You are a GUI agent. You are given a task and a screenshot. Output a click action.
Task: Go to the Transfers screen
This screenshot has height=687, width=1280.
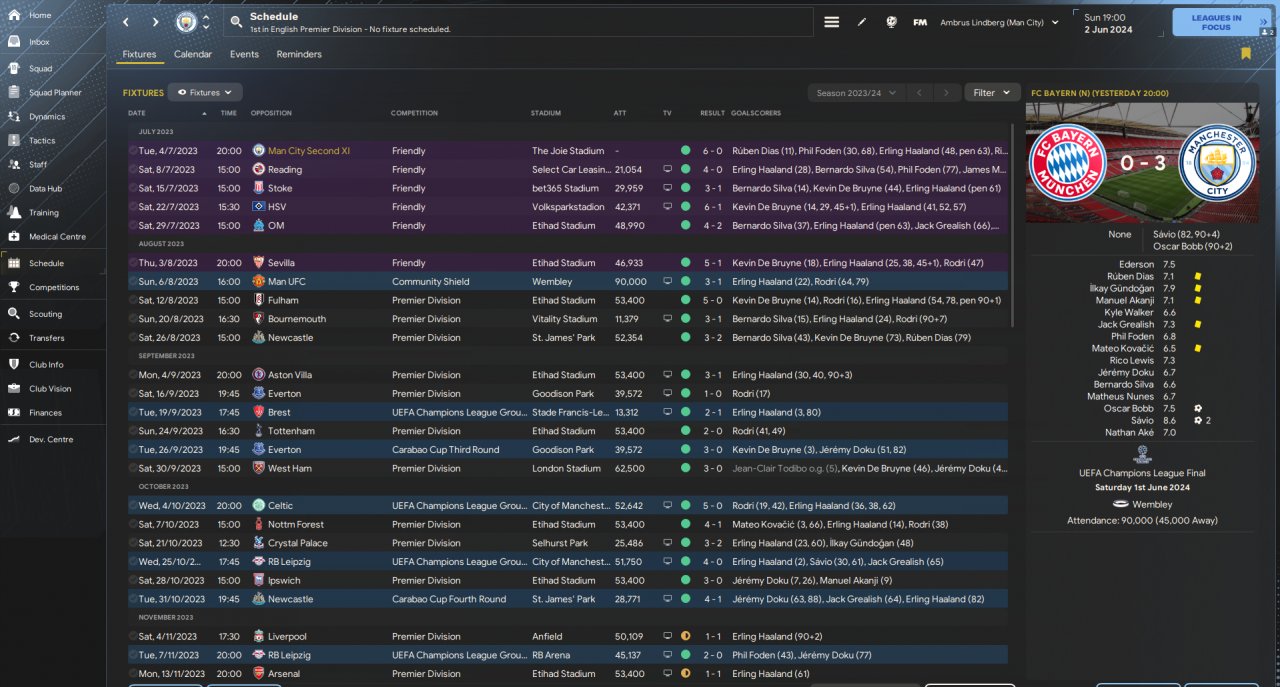[x=46, y=338]
